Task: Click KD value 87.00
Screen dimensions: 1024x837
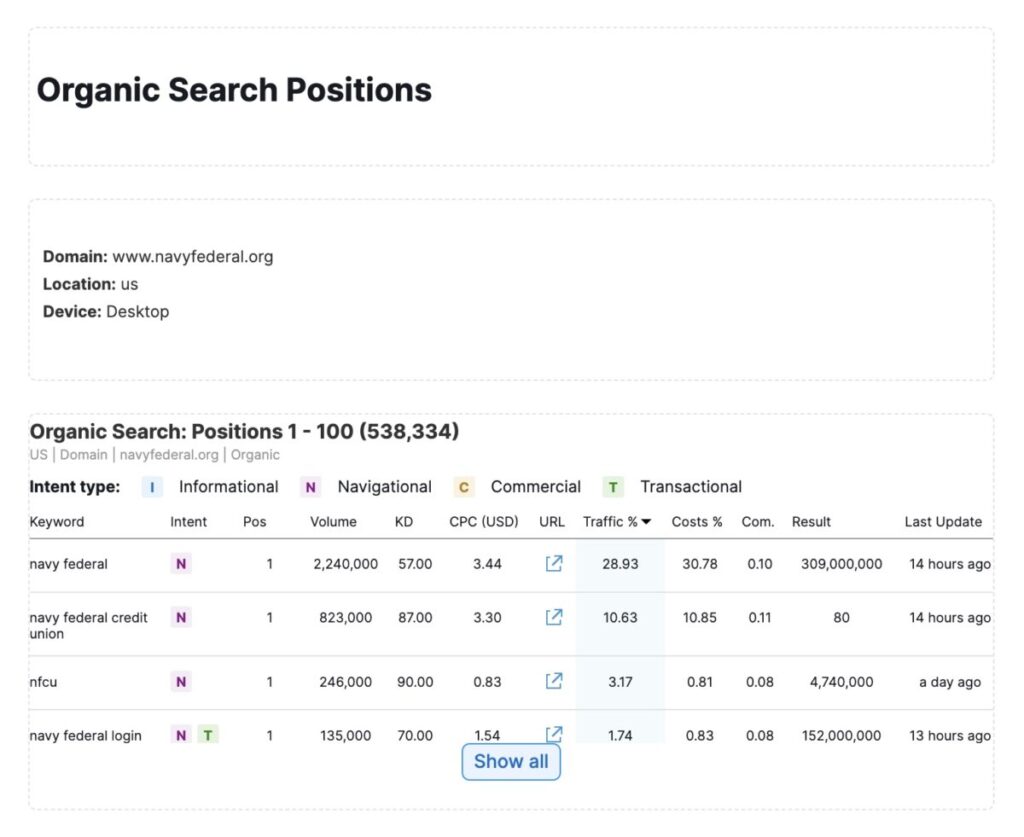Action: 415,618
